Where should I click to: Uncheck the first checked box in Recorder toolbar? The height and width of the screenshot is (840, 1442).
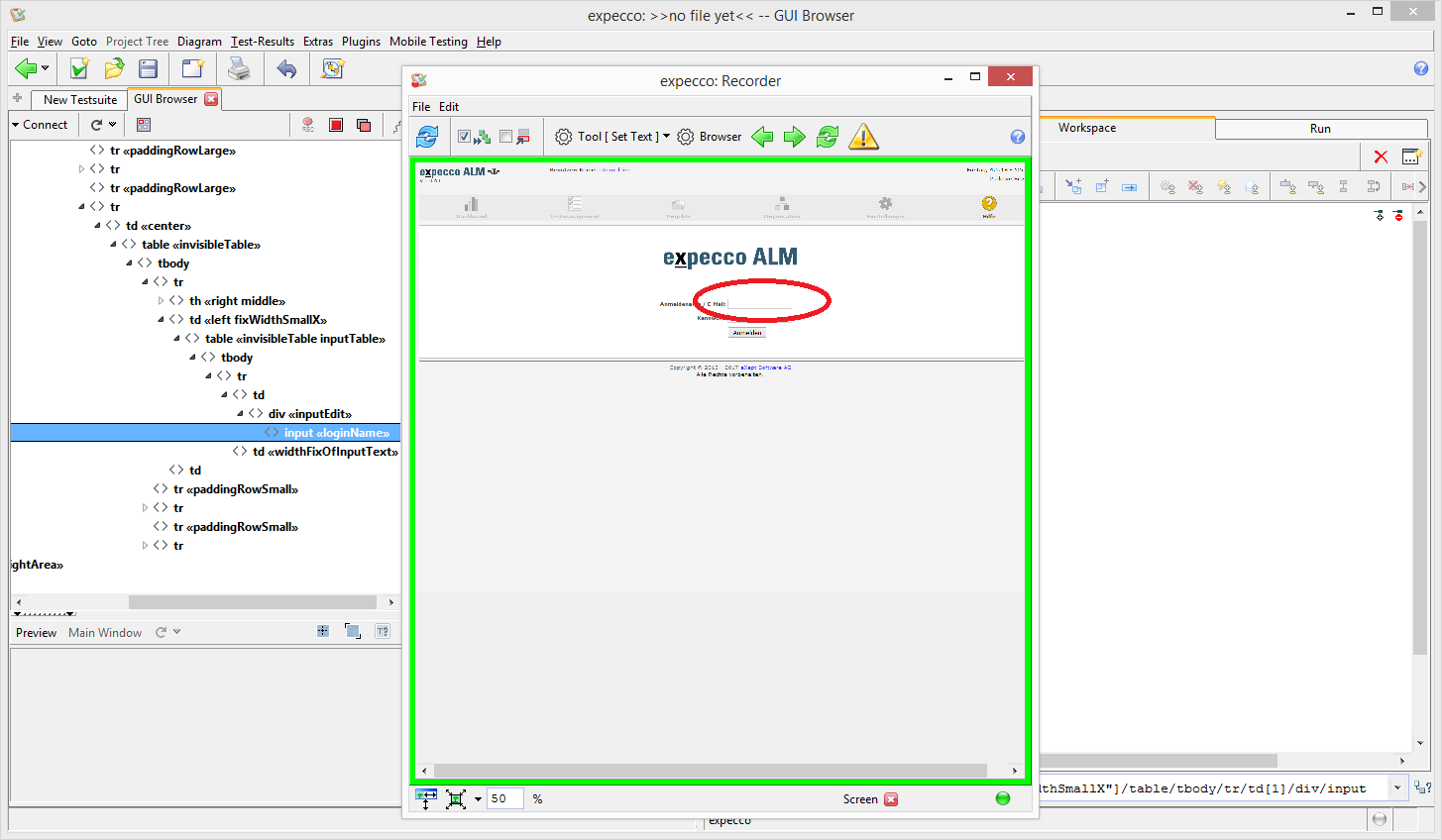point(464,137)
